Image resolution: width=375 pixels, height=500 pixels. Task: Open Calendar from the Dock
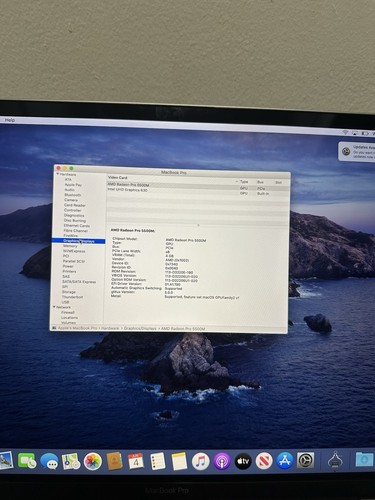tap(136, 461)
